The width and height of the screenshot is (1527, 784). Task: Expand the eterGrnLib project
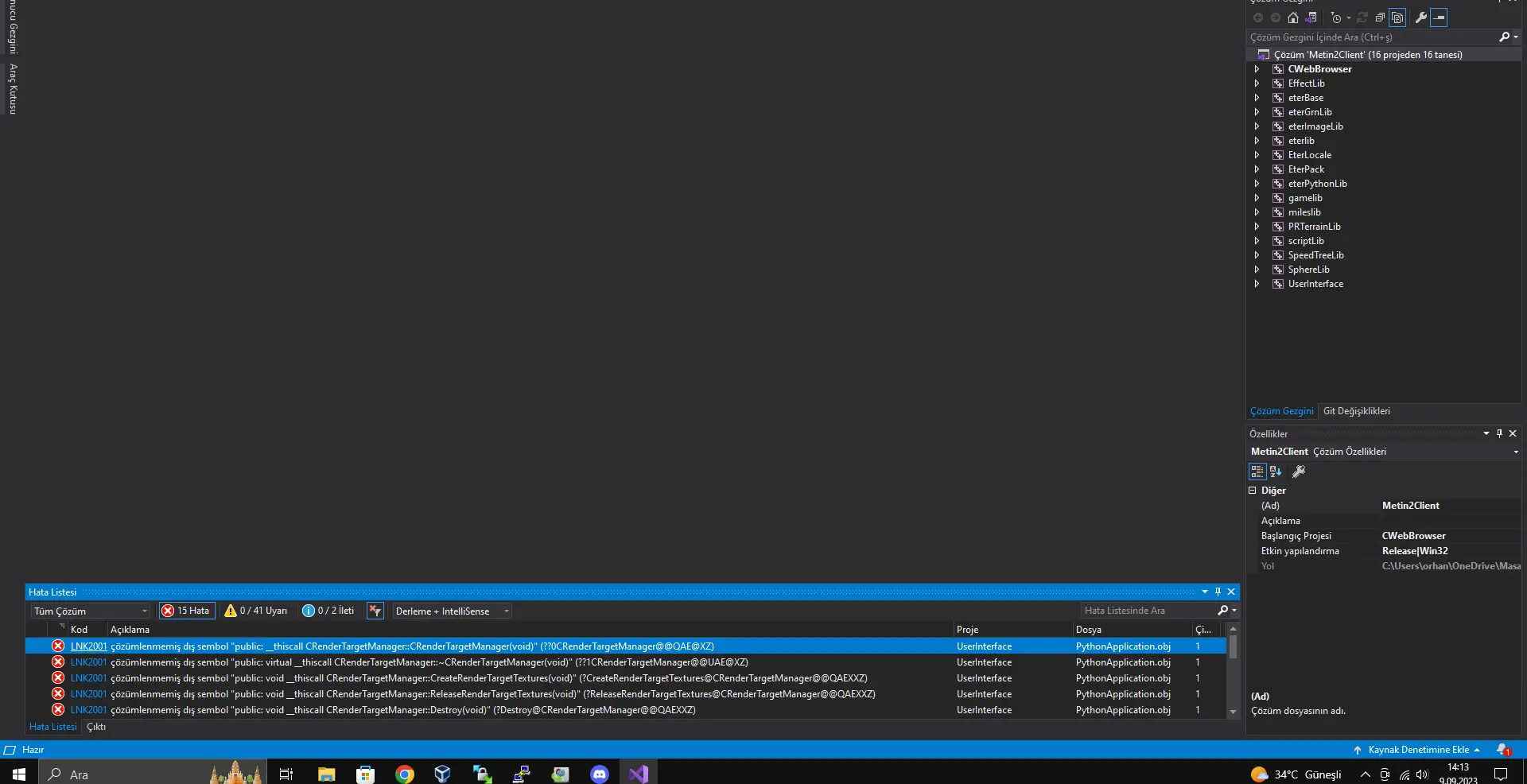click(x=1257, y=112)
